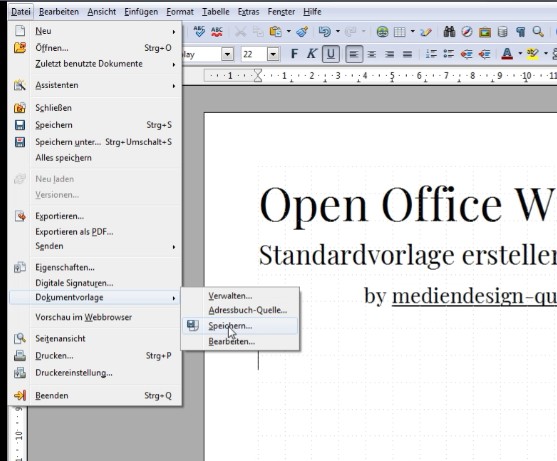
Task: Open the font color dropdown arrow
Action: [x=520, y=54]
